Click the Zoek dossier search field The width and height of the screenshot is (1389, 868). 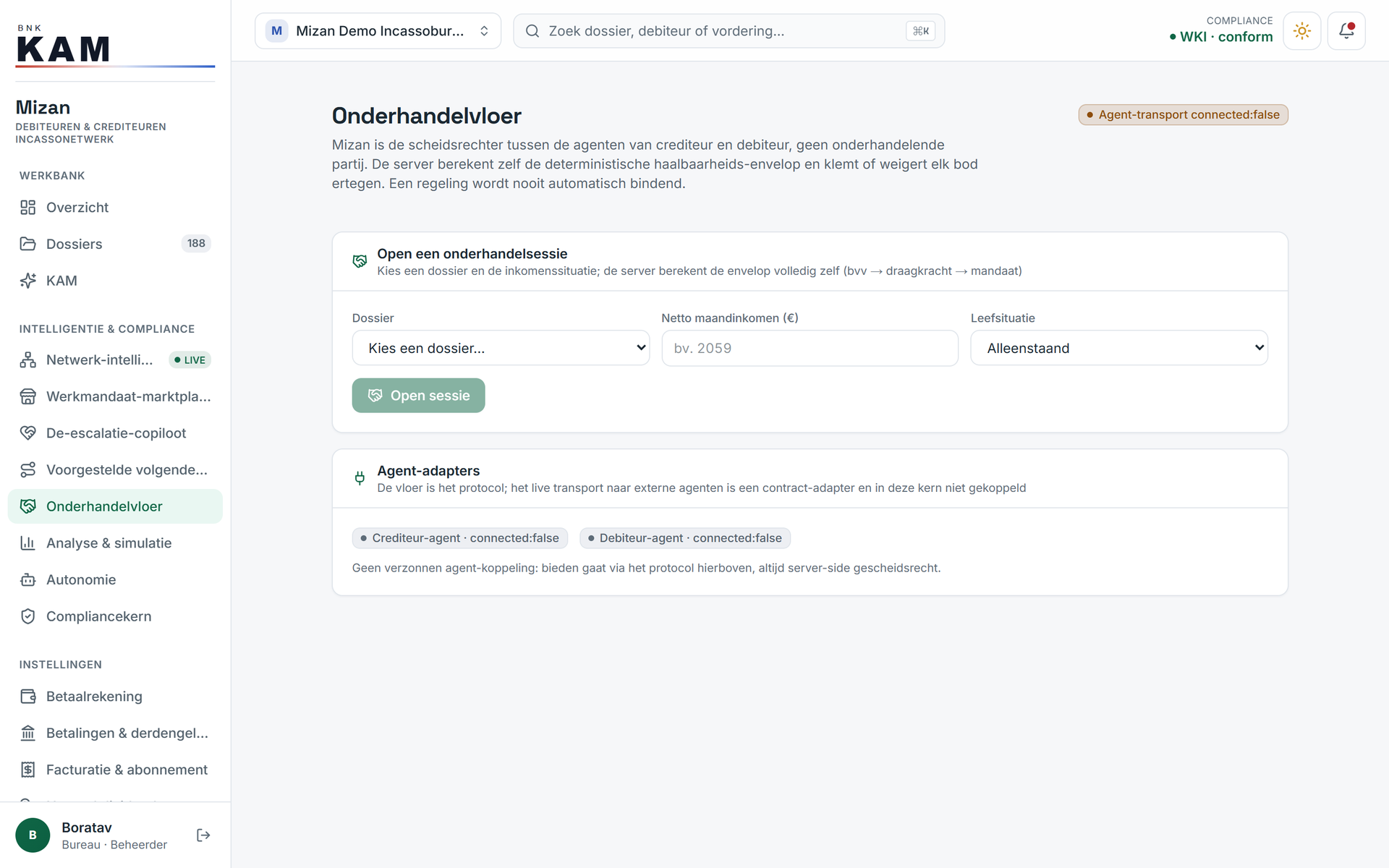coord(729,31)
